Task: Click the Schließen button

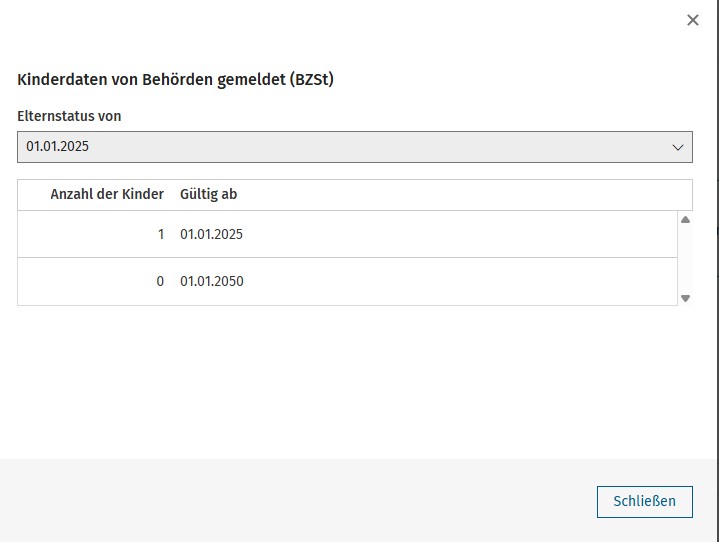Action: pos(644,502)
